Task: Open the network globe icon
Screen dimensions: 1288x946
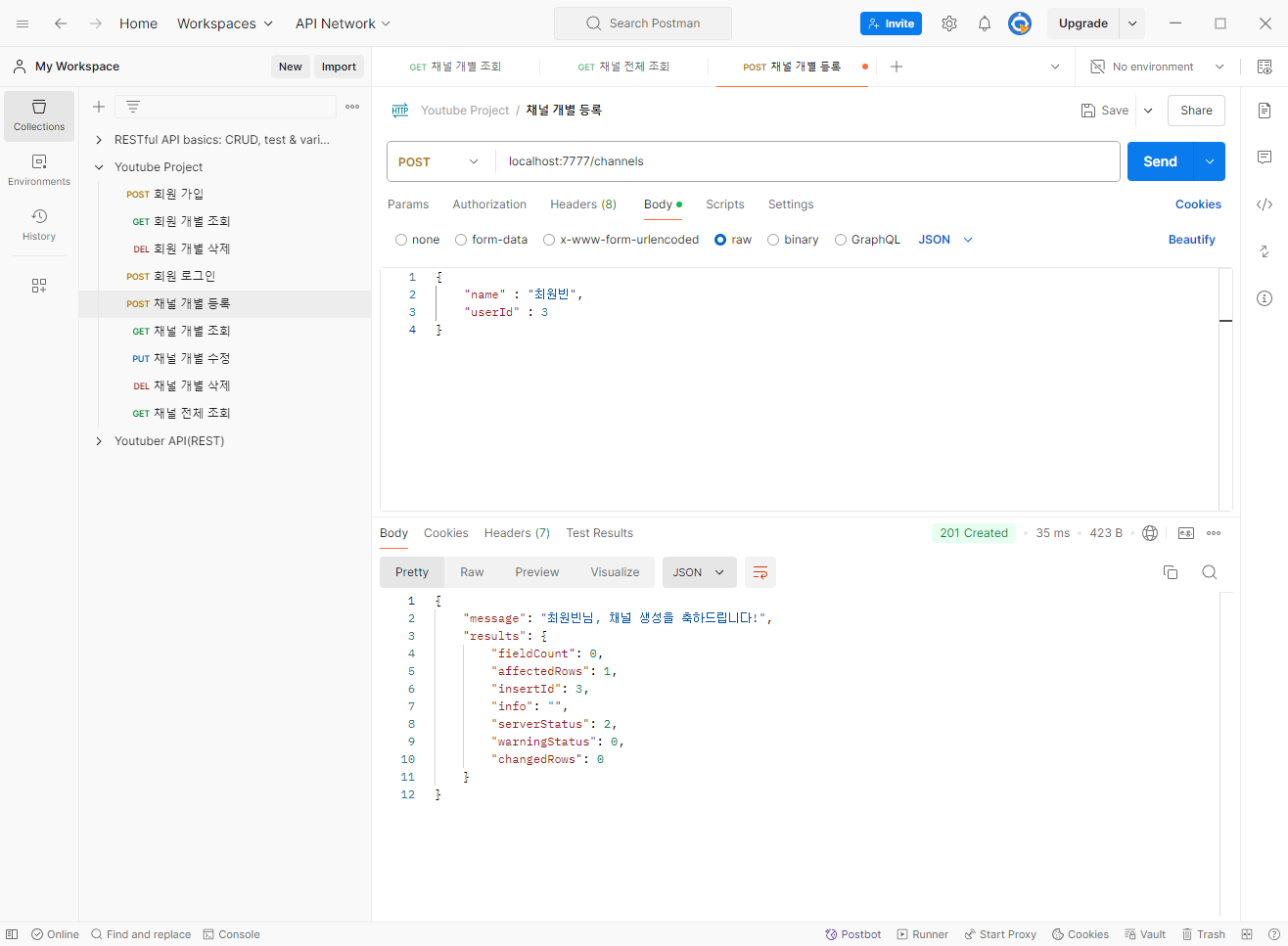Action: point(1150,533)
